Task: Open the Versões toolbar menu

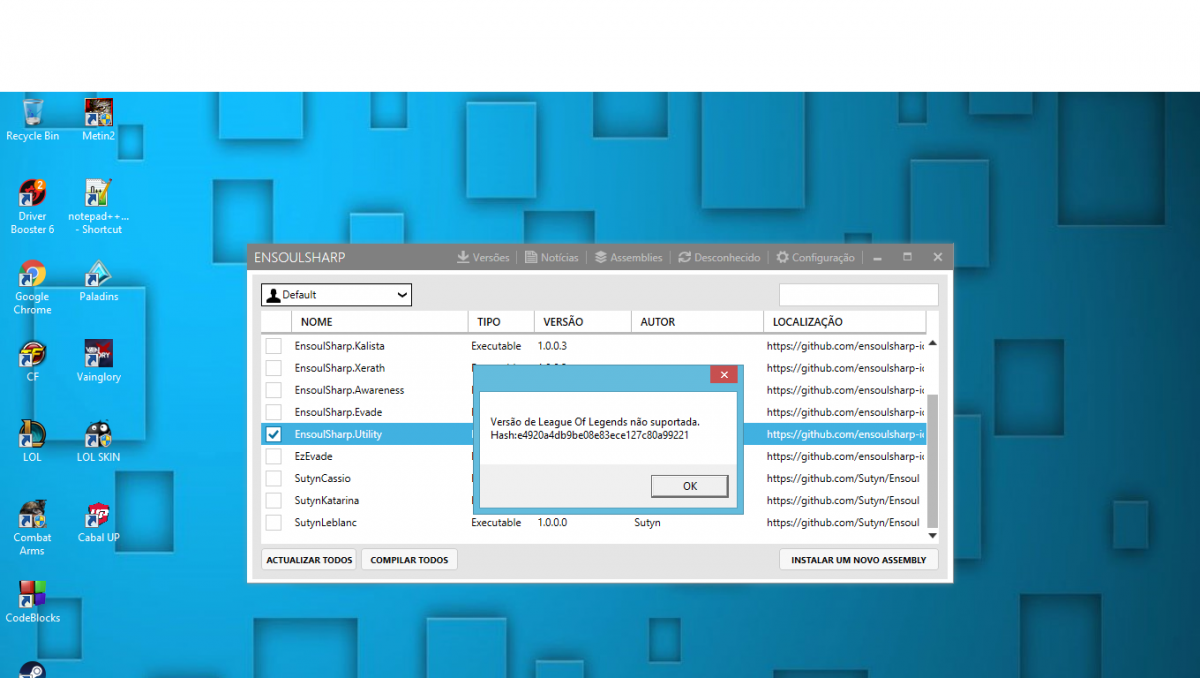Action: [483, 258]
